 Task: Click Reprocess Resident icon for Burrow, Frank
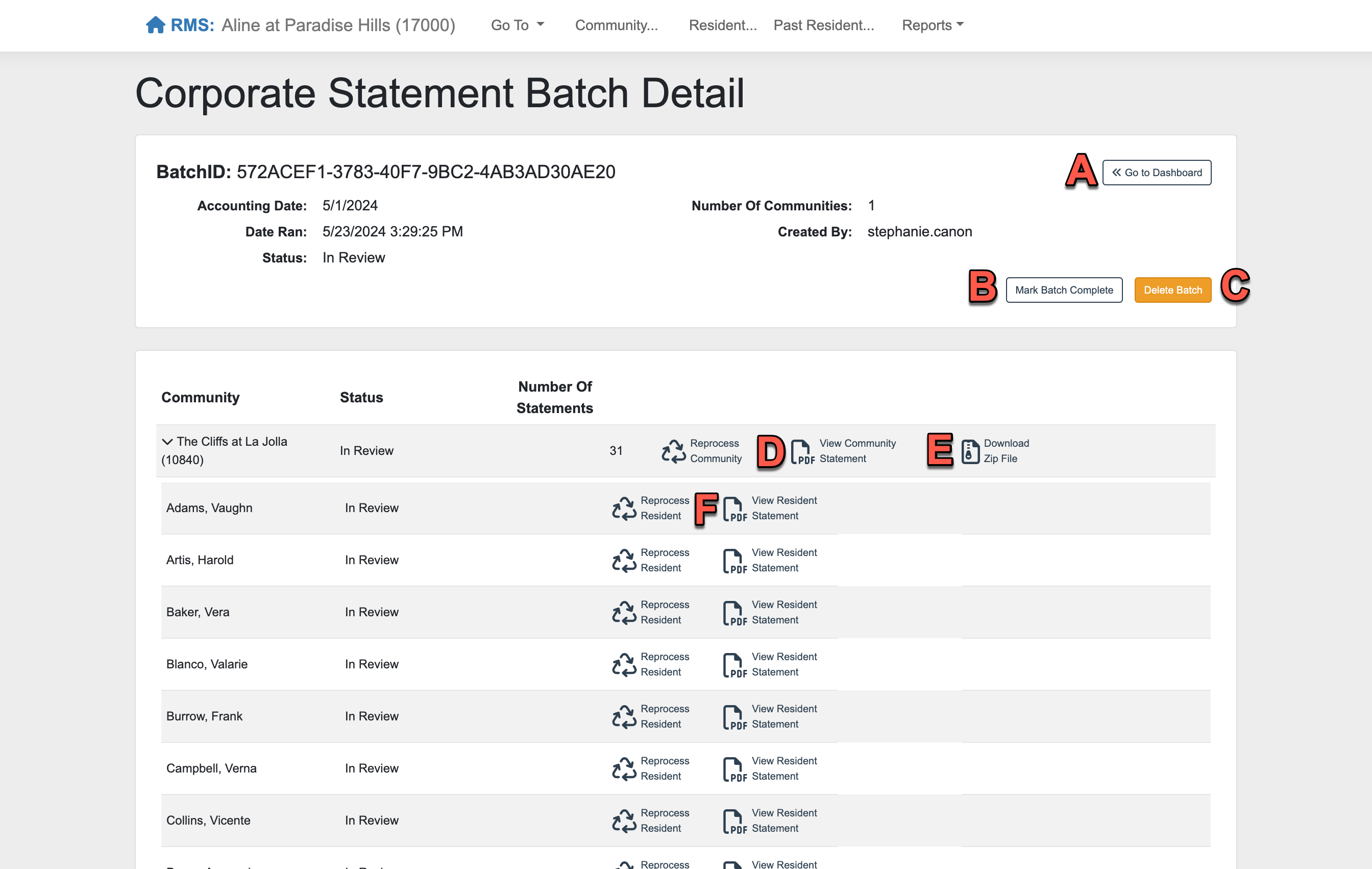624,717
